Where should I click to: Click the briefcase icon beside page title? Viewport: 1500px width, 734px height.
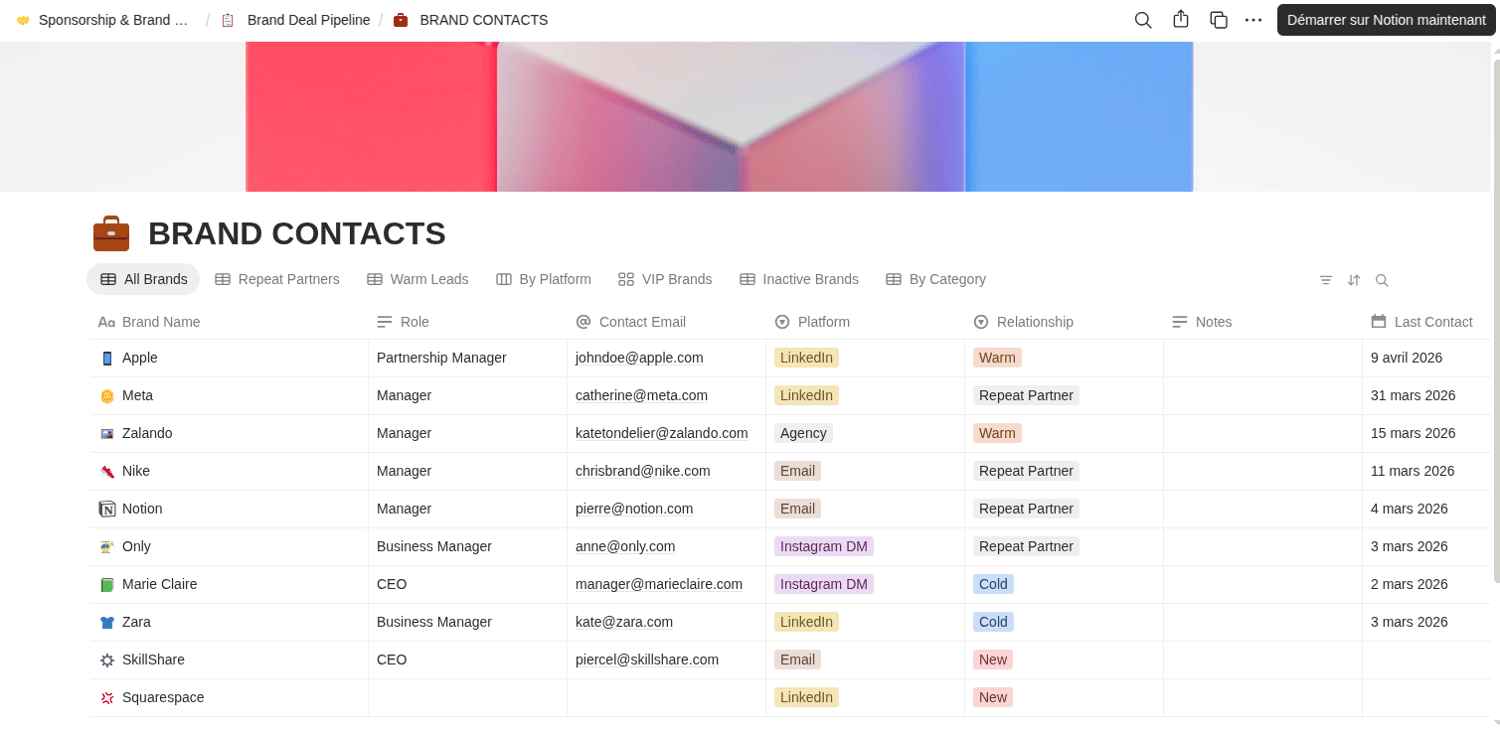pos(111,233)
